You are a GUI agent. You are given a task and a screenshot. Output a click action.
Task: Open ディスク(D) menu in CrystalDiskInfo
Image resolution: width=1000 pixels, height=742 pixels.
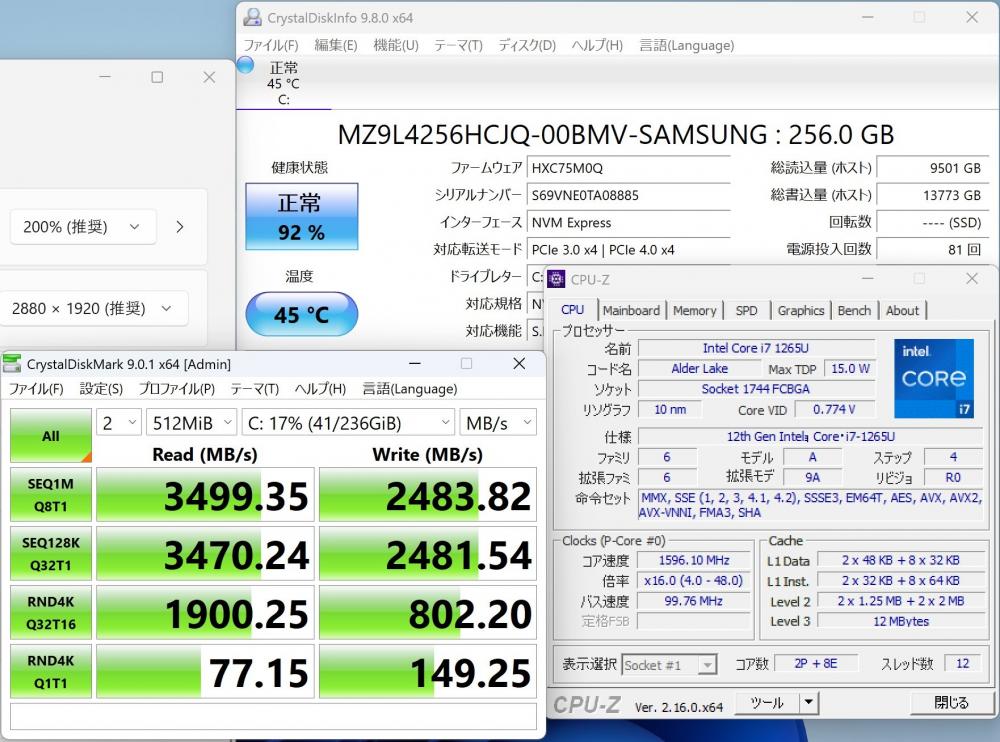tap(527, 45)
